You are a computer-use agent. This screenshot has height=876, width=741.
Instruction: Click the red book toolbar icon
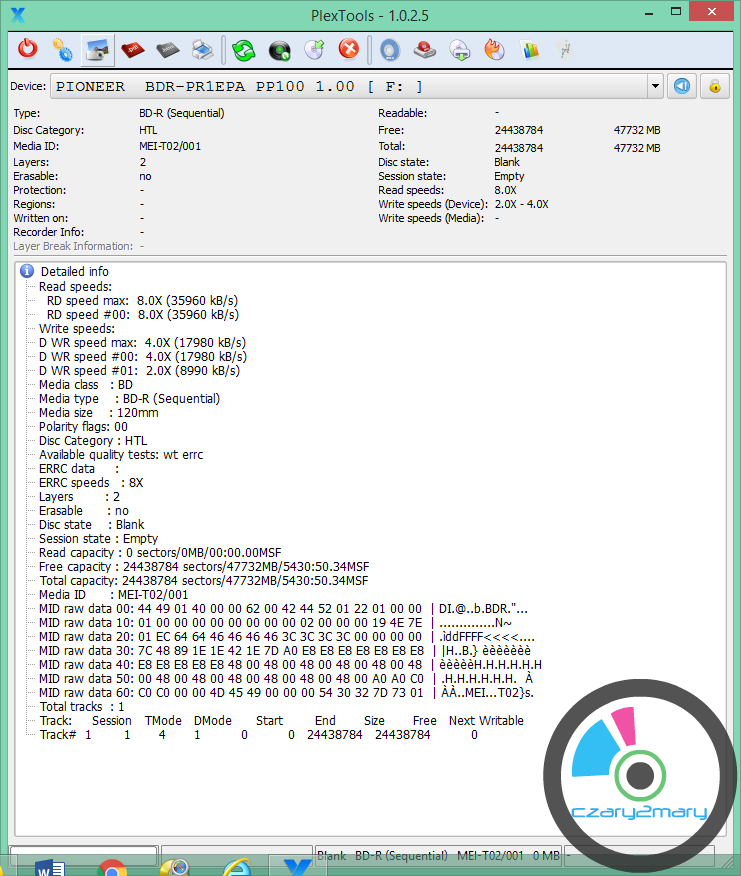point(132,48)
